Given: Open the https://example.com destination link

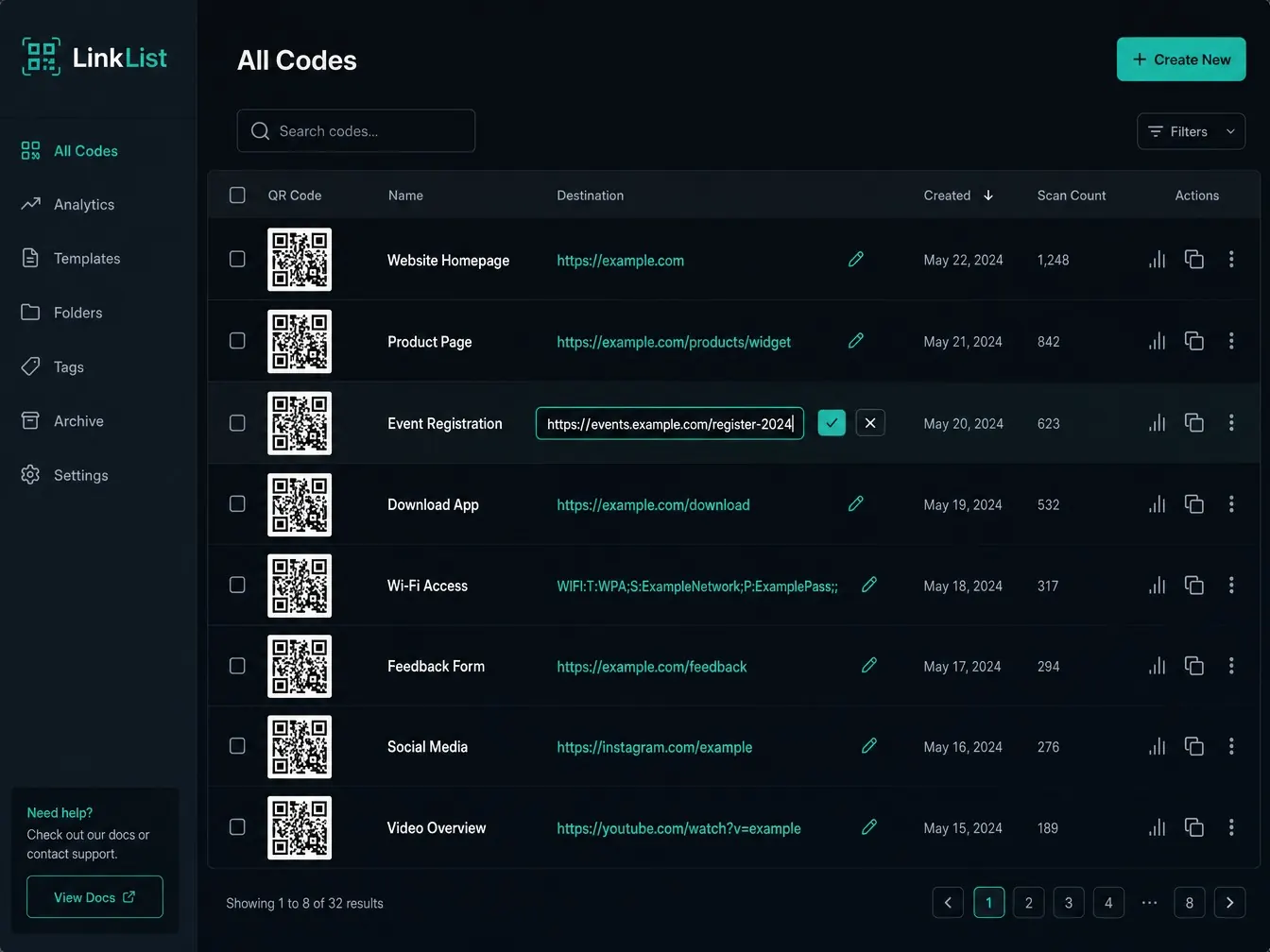Looking at the screenshot, I should [620, 260].
